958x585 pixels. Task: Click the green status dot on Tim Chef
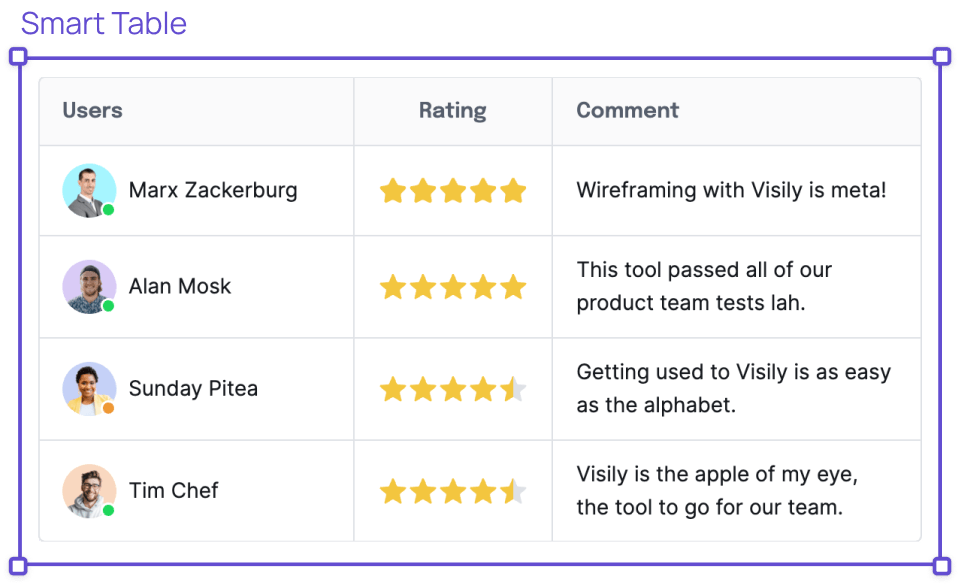[x=108, y=510]
